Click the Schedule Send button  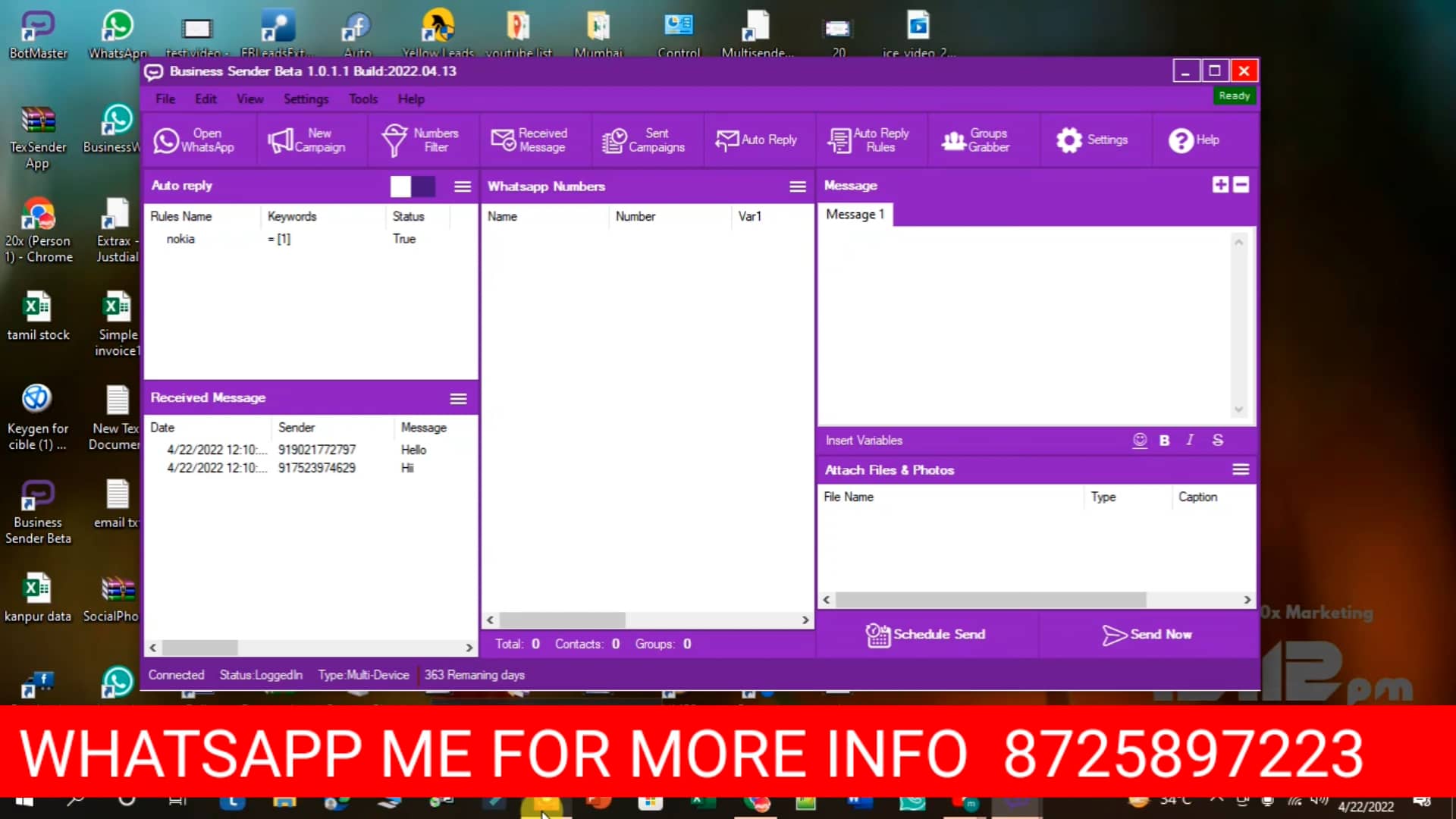coord(926,635)
